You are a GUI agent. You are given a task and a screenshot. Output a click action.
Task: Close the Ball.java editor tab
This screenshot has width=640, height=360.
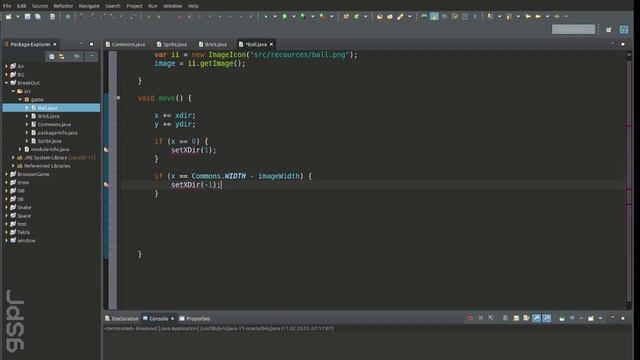point(271,44)
